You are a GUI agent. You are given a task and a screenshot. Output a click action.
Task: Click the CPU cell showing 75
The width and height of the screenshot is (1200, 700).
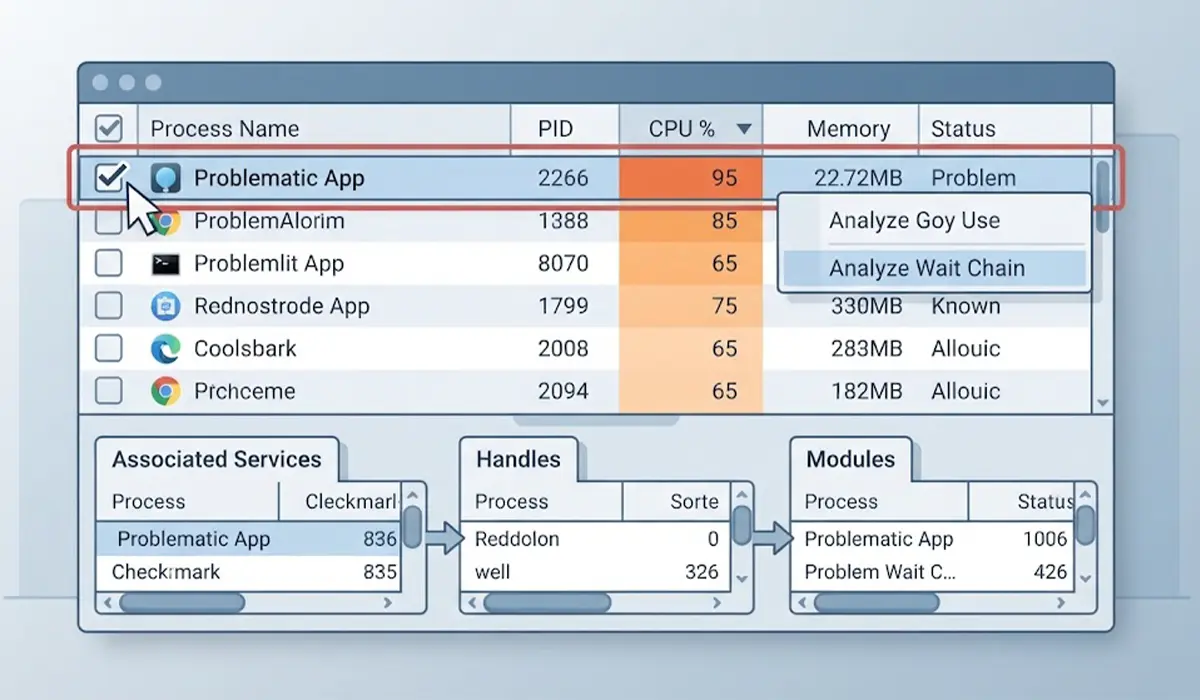click(x=691, y=306)
